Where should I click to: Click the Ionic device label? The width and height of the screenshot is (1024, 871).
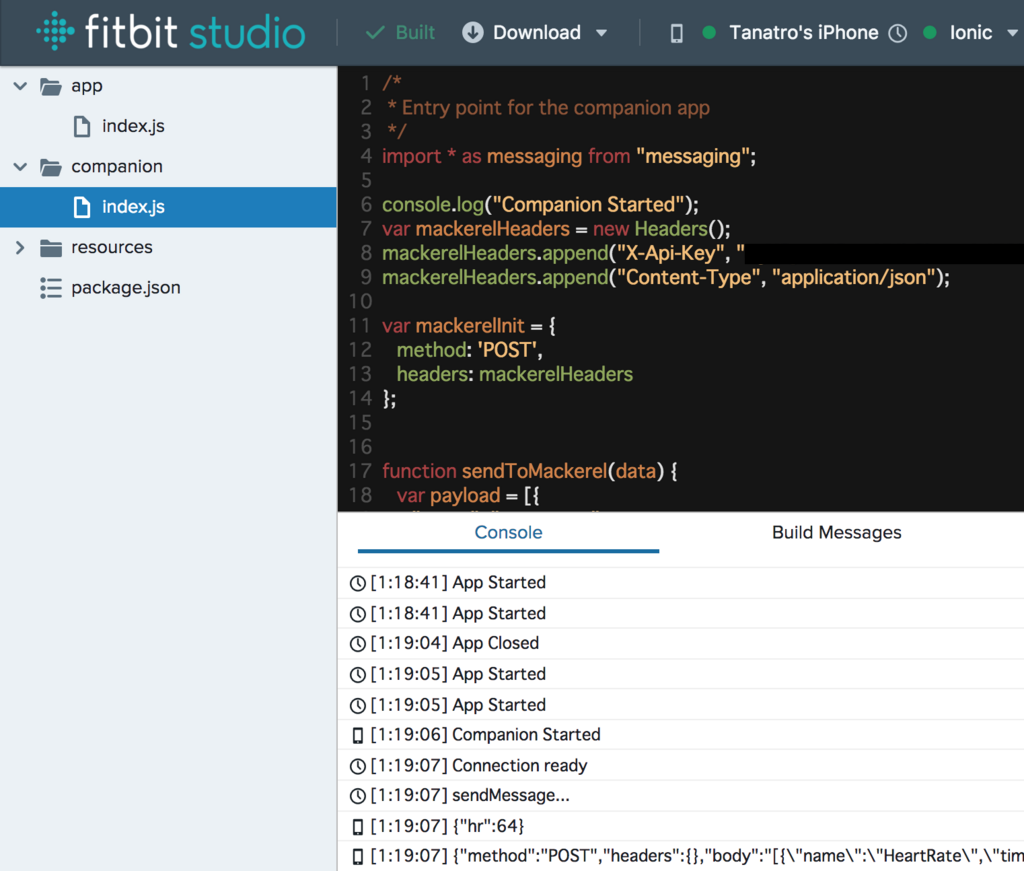tap(970, 32)
